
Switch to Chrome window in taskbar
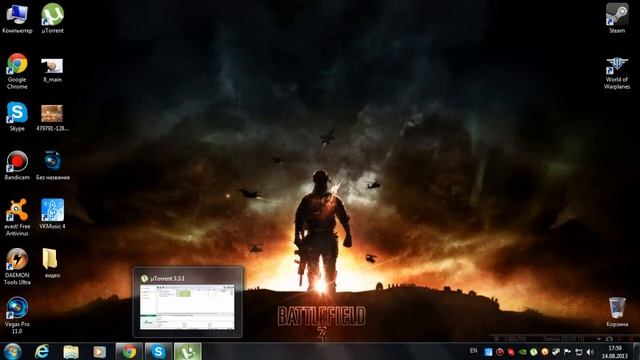(129, 351)
